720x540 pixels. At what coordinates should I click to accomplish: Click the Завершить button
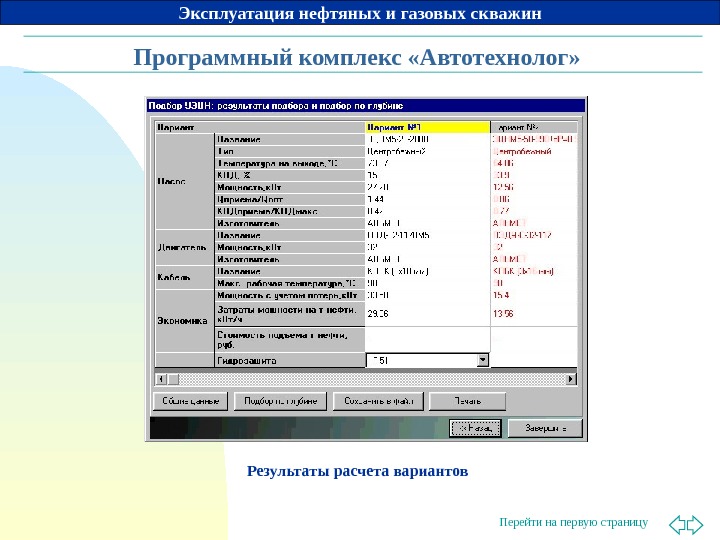545,428
